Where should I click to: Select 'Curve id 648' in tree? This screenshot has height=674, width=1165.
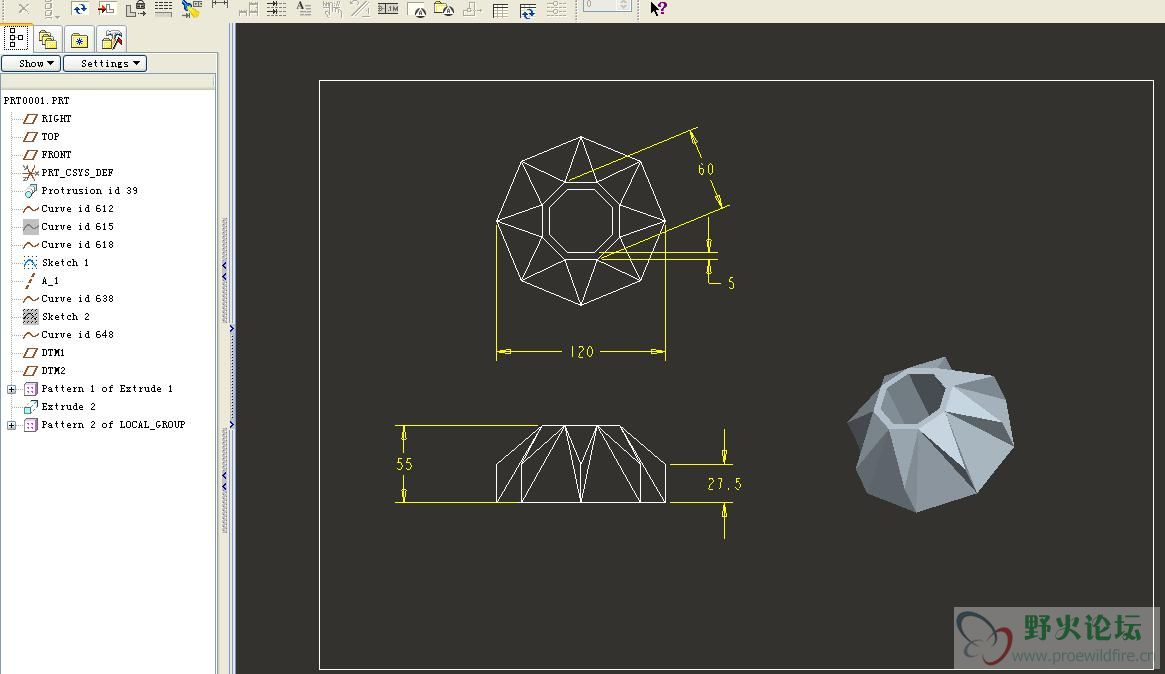click(x=77, y=334)
